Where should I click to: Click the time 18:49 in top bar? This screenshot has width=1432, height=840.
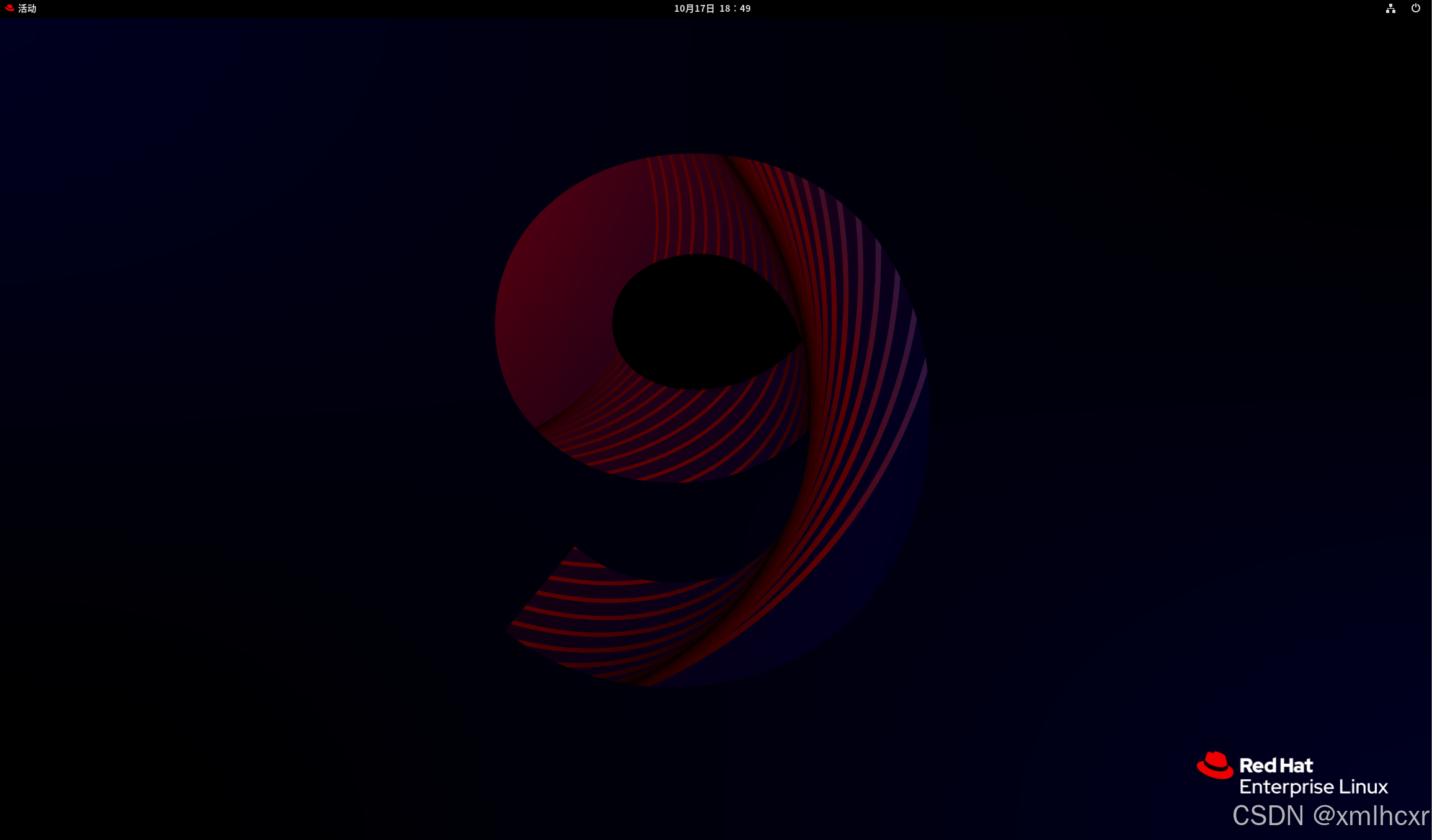[x=735, y=8]
